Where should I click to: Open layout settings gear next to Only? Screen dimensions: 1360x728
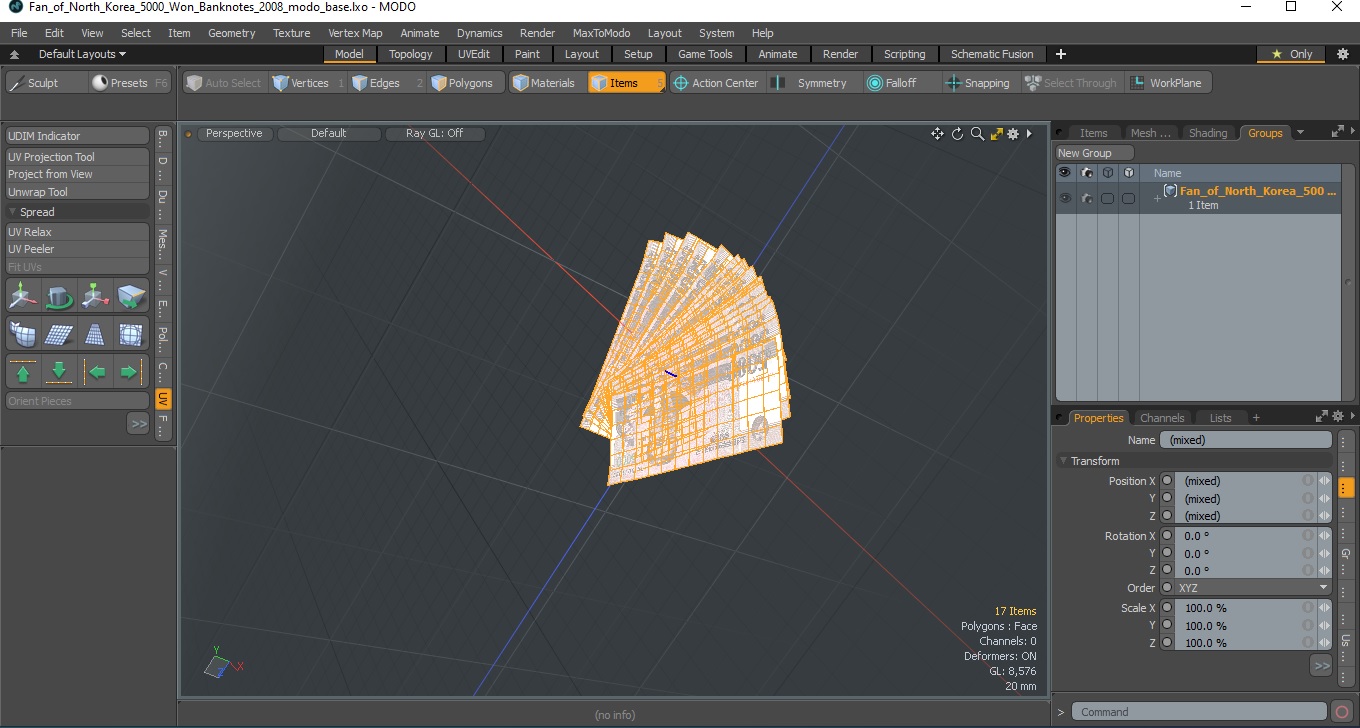(1343, 54)
